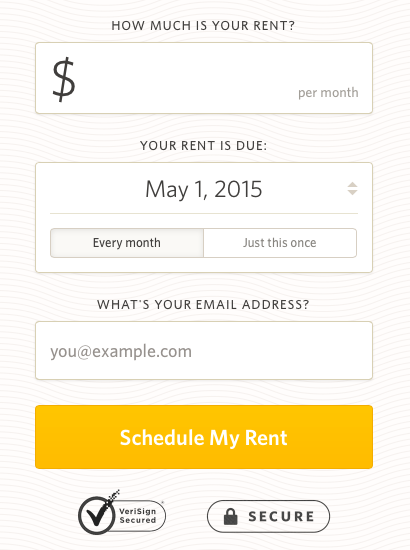Screen dimensions: 410x550
Task: Click the date selector up-down arrows
Action: (352, 189)
